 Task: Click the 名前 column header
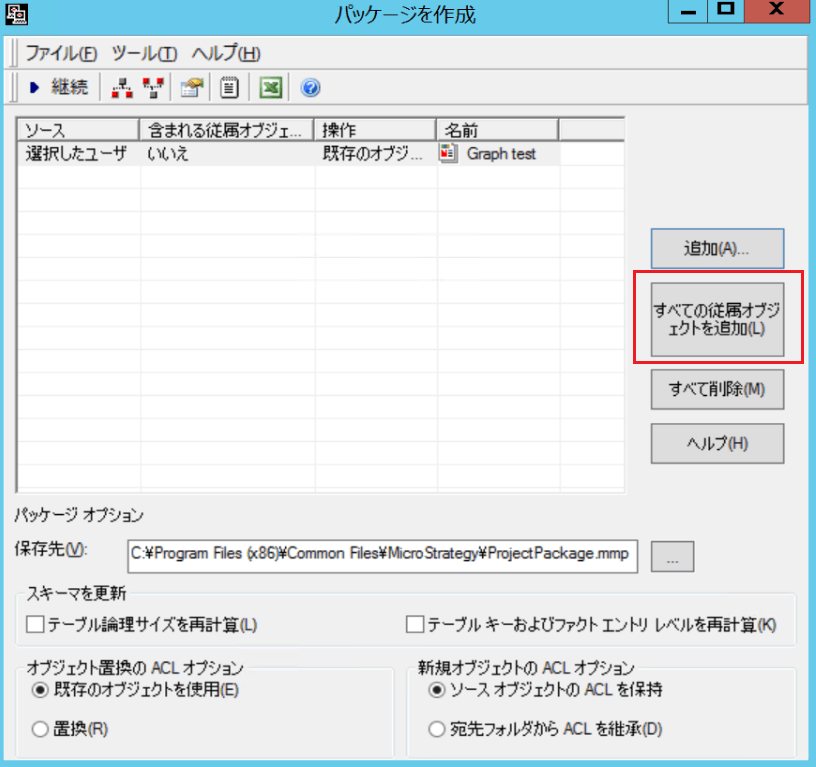pyautogui.click(x=497, y=130)
